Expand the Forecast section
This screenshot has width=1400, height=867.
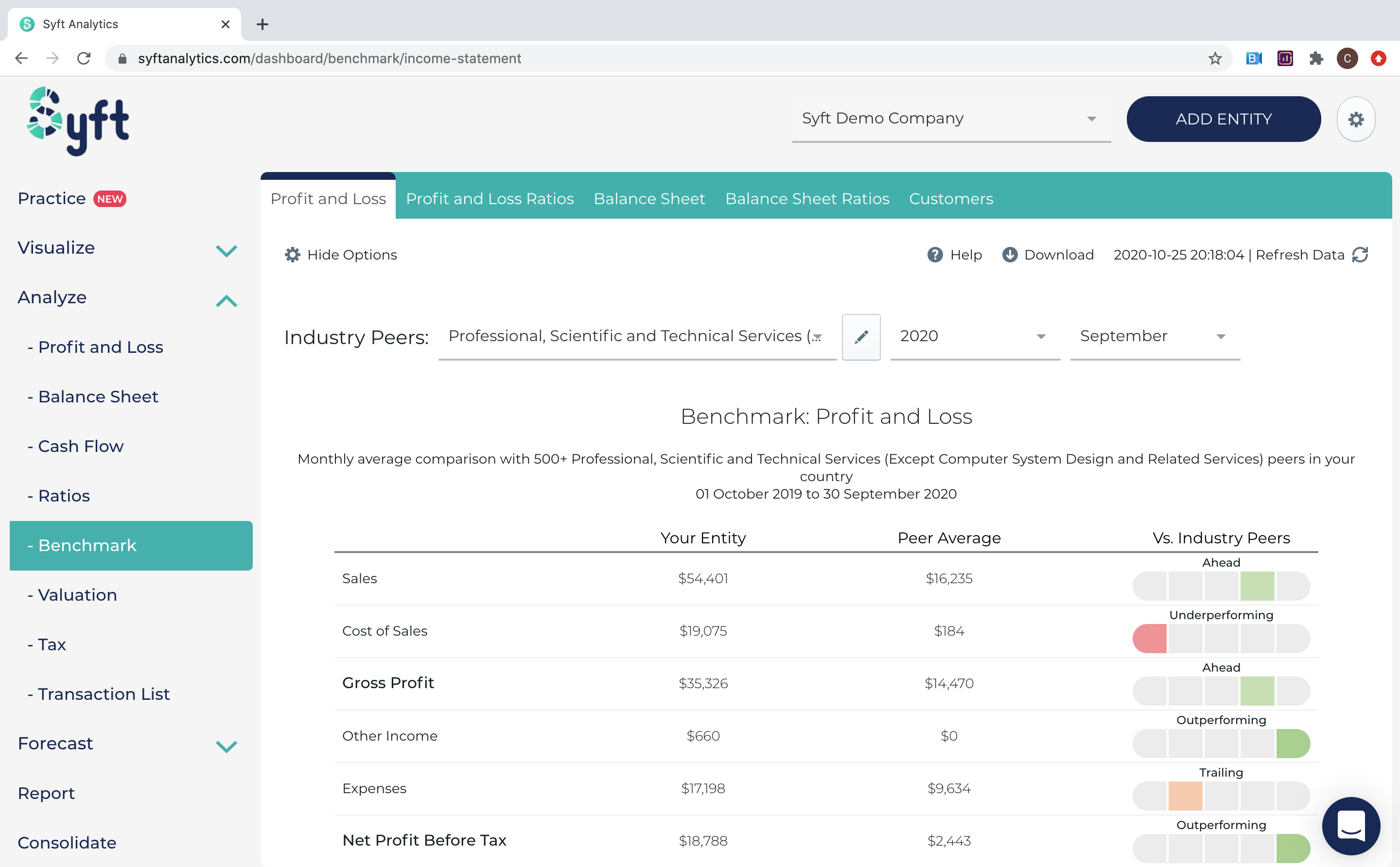[x=226, y=746]
